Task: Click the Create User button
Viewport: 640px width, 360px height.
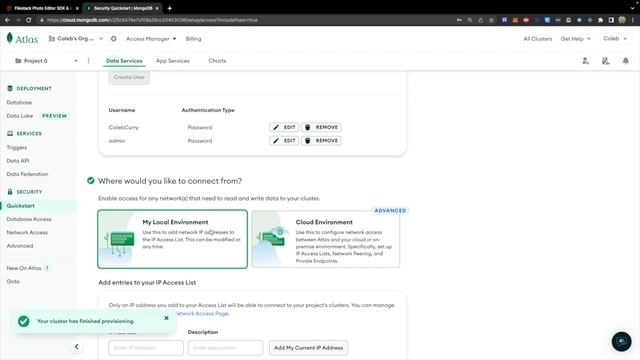Action: pyautogui.click(x=129, y=77)
